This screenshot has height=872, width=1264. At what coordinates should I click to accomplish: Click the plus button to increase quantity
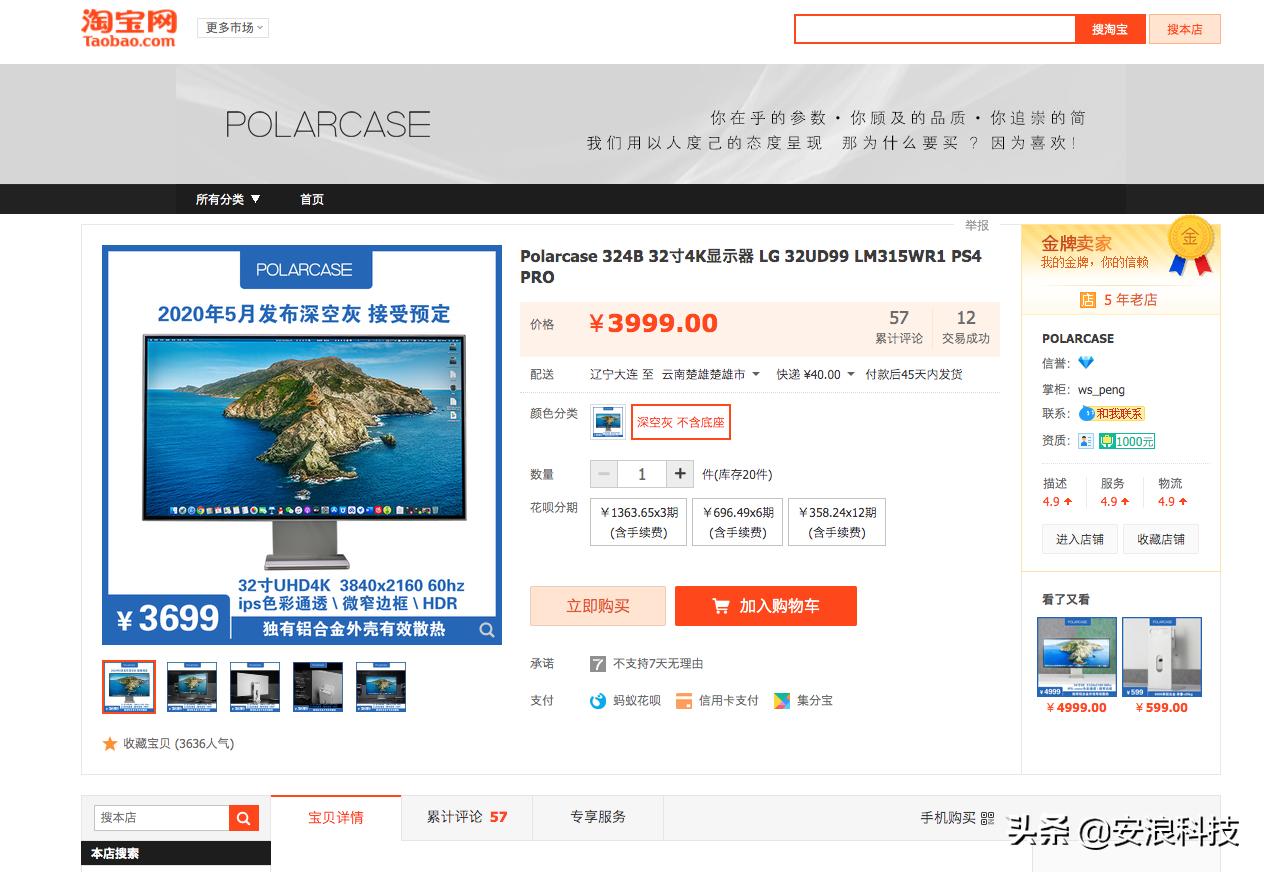point(680,474)
